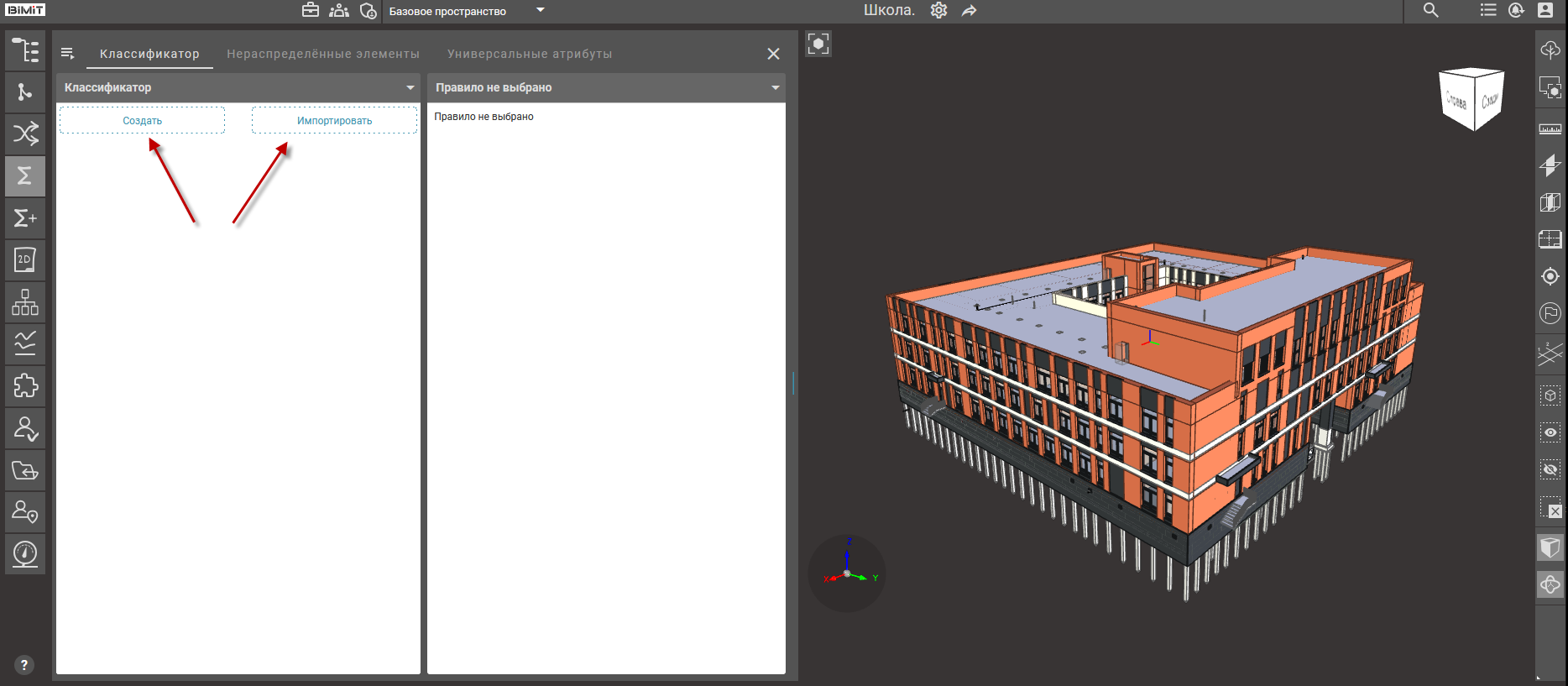This screenshot has width=1568, height=686.
Task: Show elements with the eye icon
Action: coord(1550,432)
